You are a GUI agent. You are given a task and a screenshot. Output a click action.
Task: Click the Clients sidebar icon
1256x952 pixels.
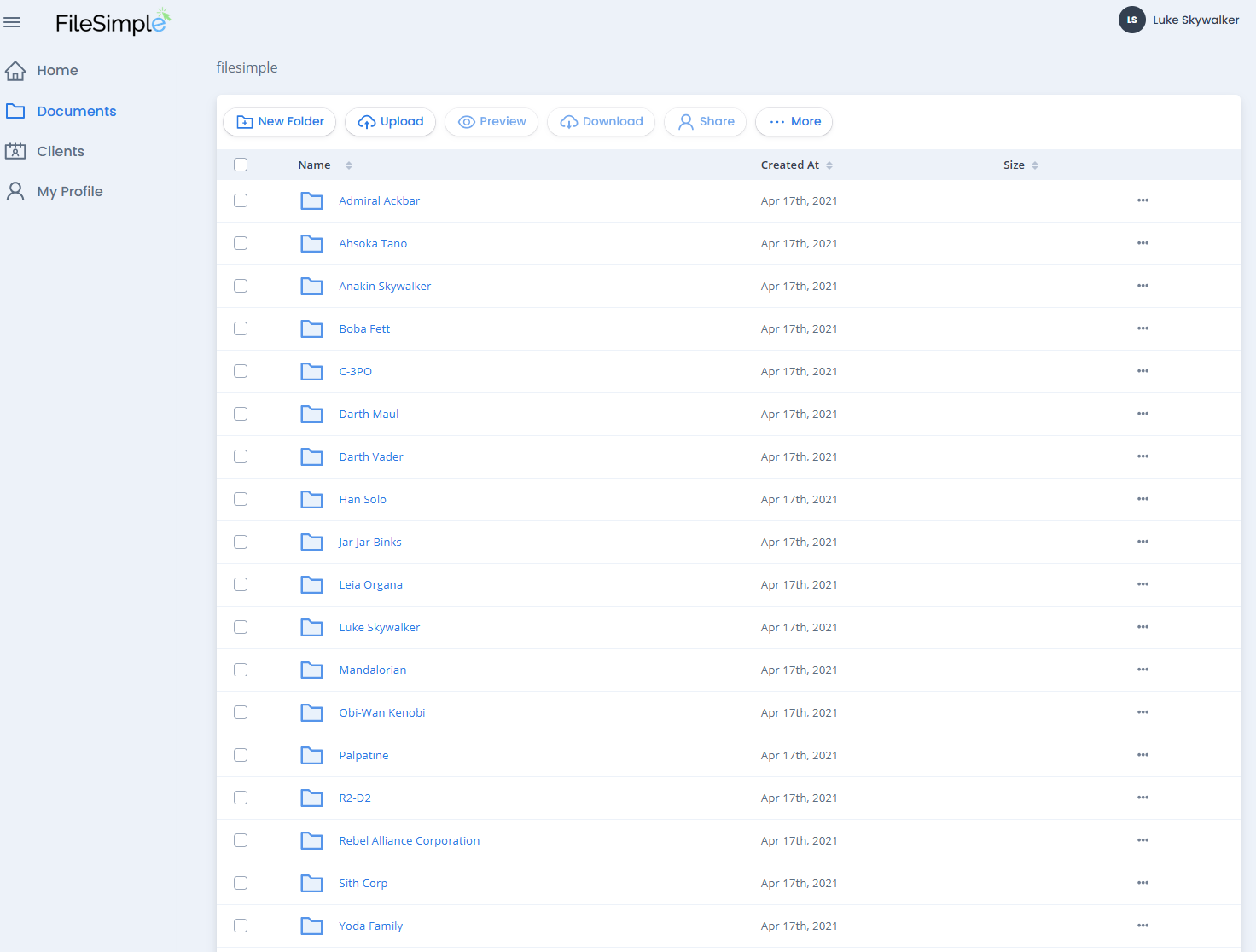16,151
